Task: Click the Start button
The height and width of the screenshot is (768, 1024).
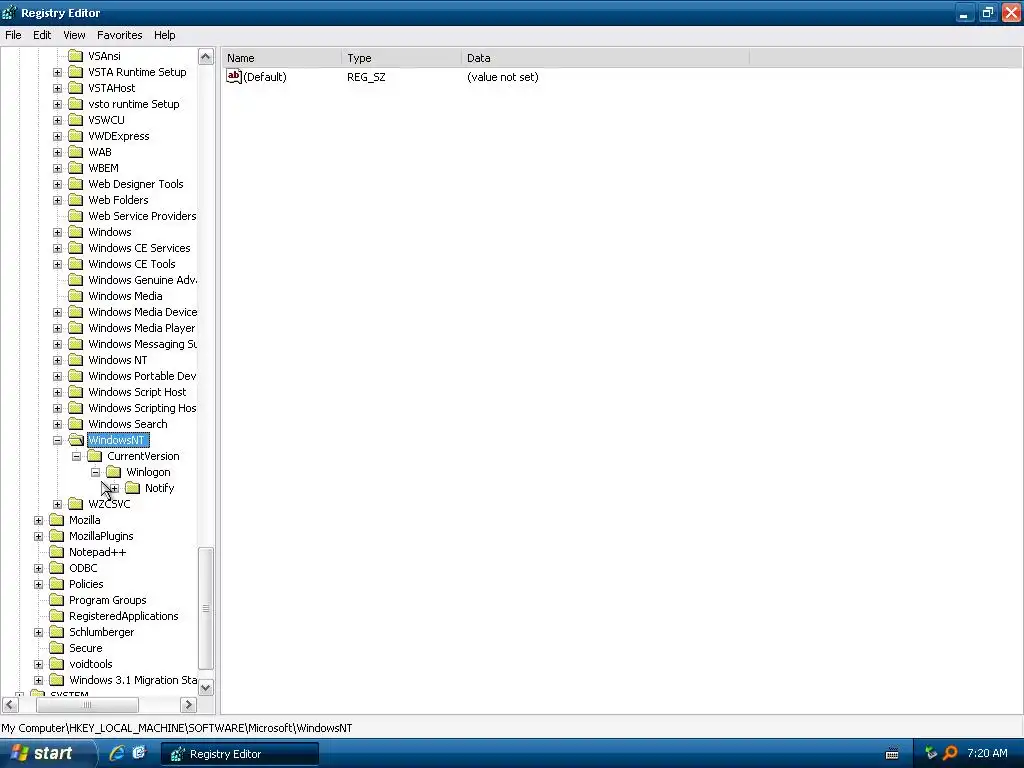Action: [47, 753]
